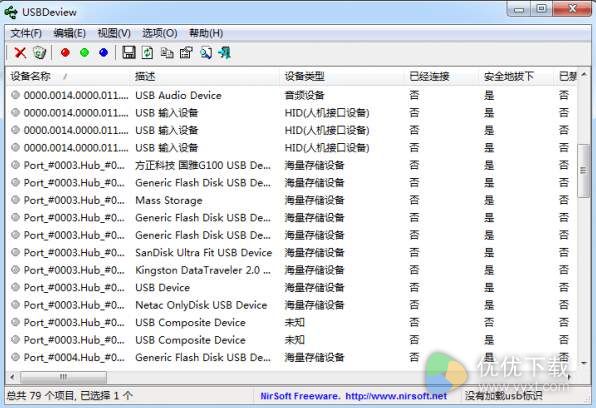Click the USBDeview title bar app icon
The width and height of the screenshot is (596, 408).
coord(11,12)
